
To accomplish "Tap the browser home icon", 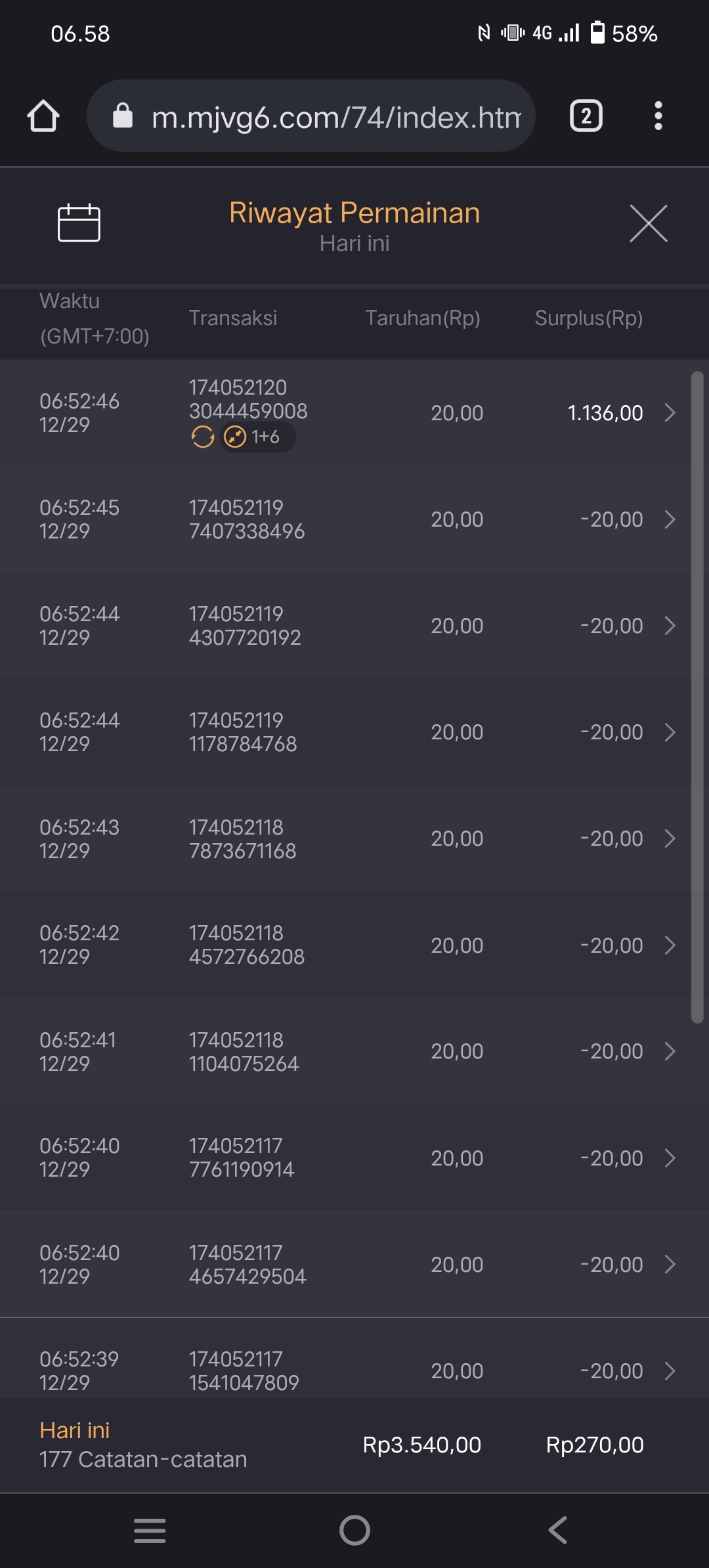I will point(43,116).
